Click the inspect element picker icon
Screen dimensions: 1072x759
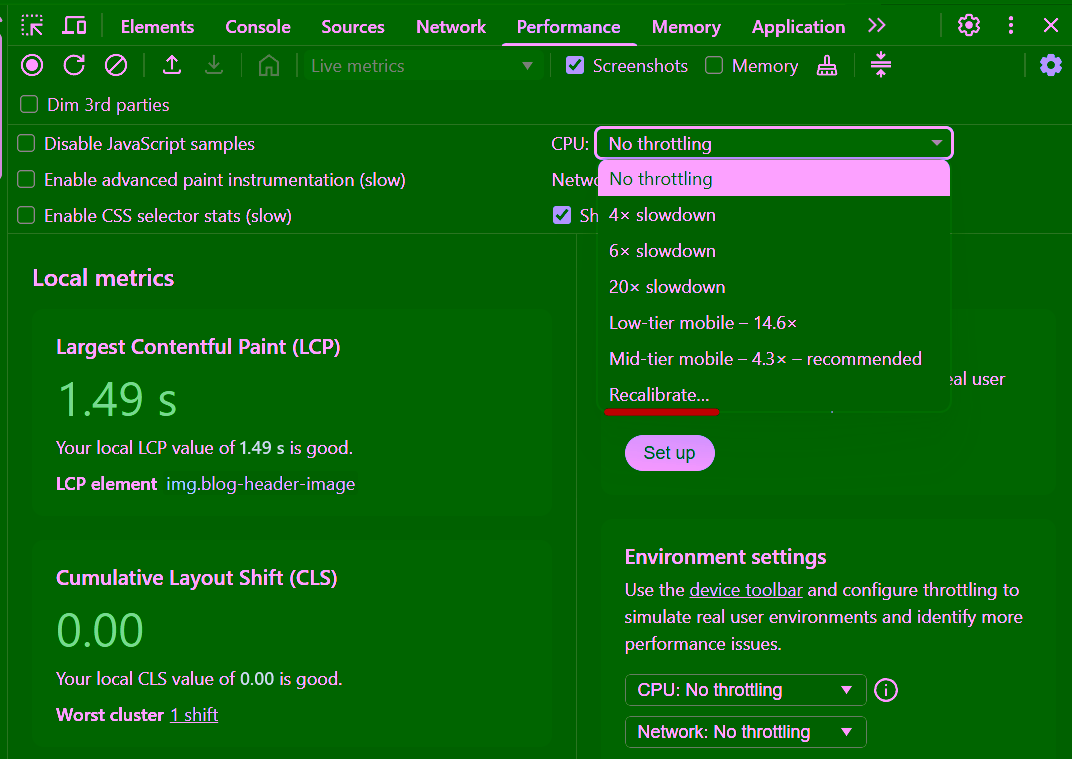click(32, 26)
